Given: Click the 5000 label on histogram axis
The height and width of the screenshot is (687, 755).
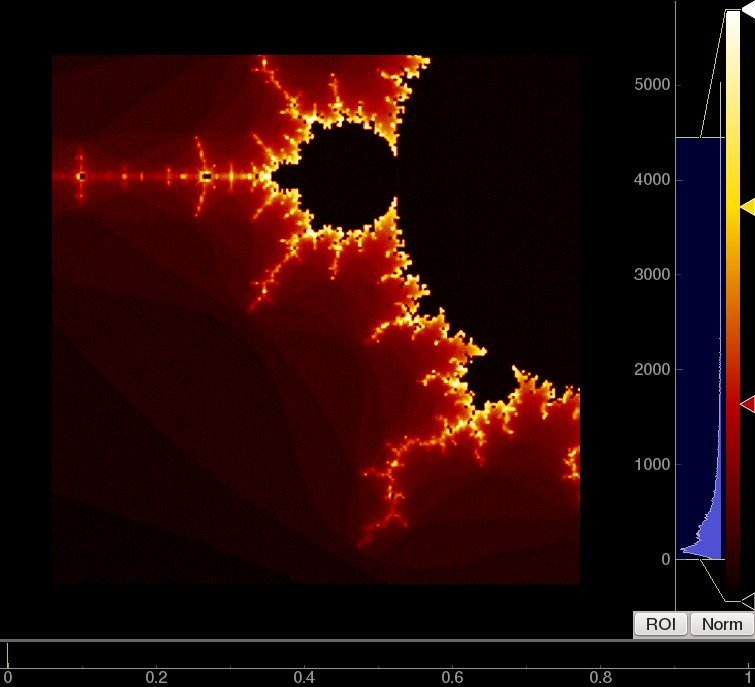Looking at the screenshot, I should 652,85.
